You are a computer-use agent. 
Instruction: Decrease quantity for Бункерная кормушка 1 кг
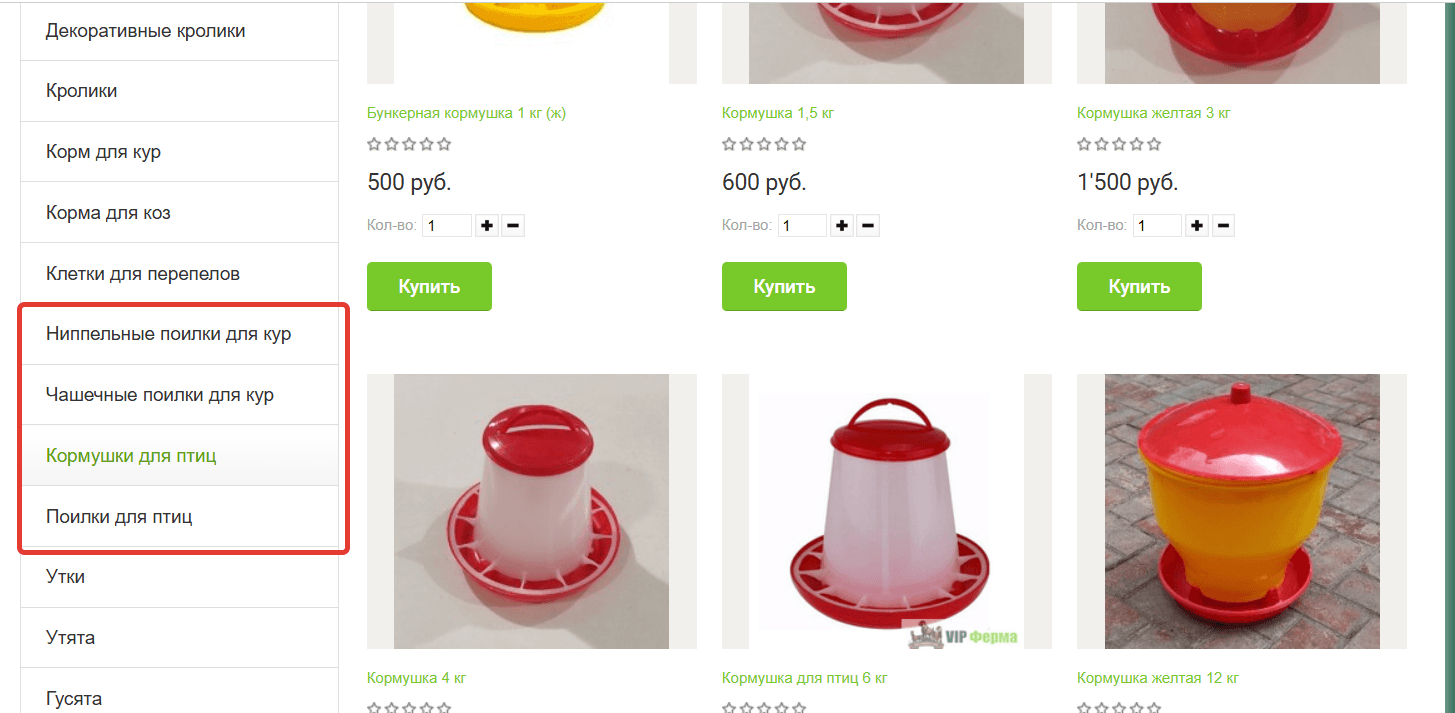coord(513,226)
